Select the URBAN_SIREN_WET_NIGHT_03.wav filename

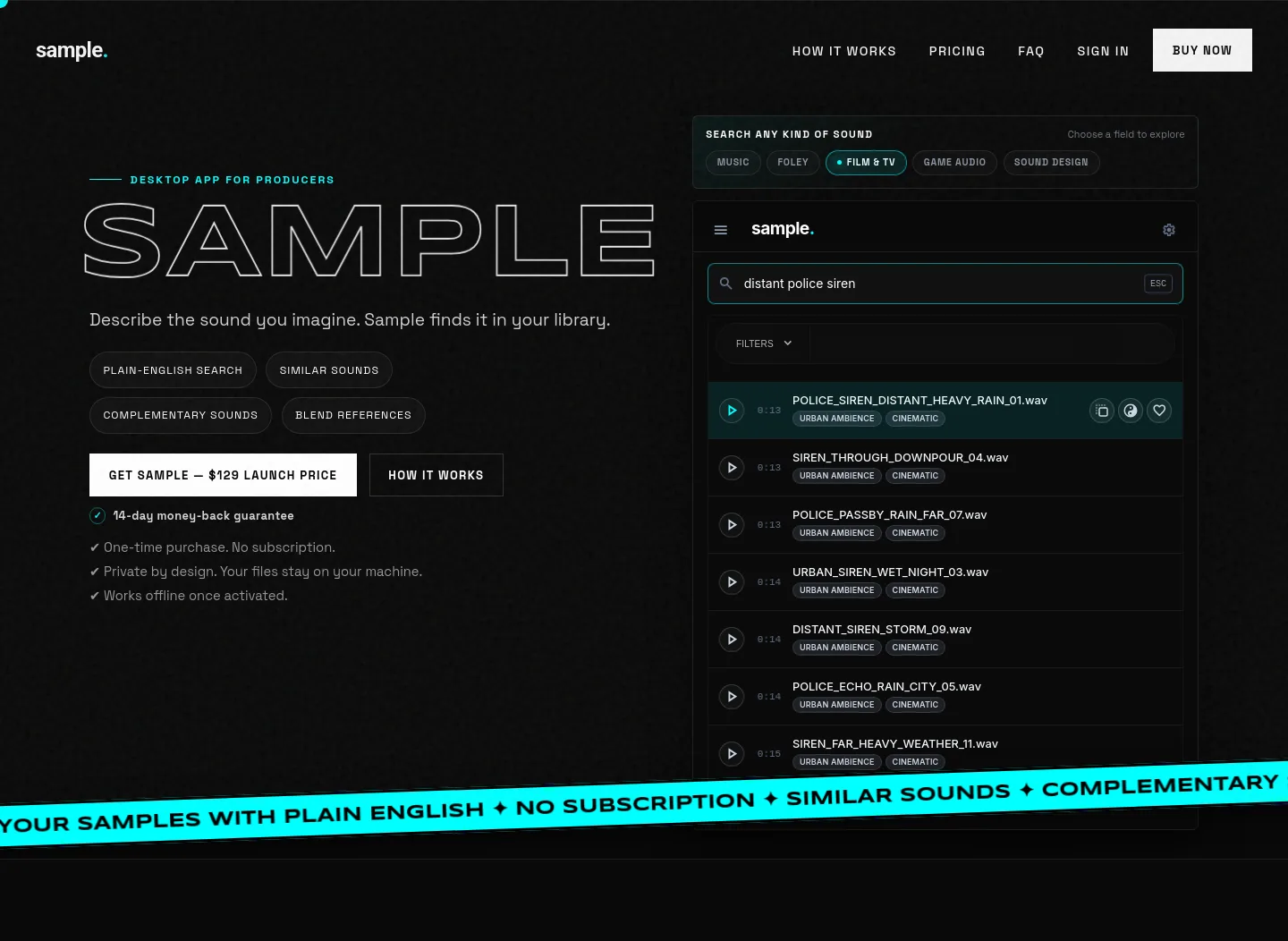(890, 572)
